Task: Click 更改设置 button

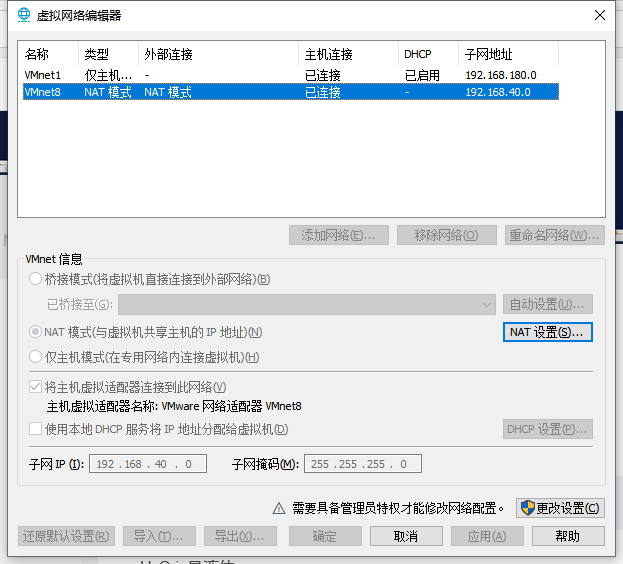Action: [560, 508]
